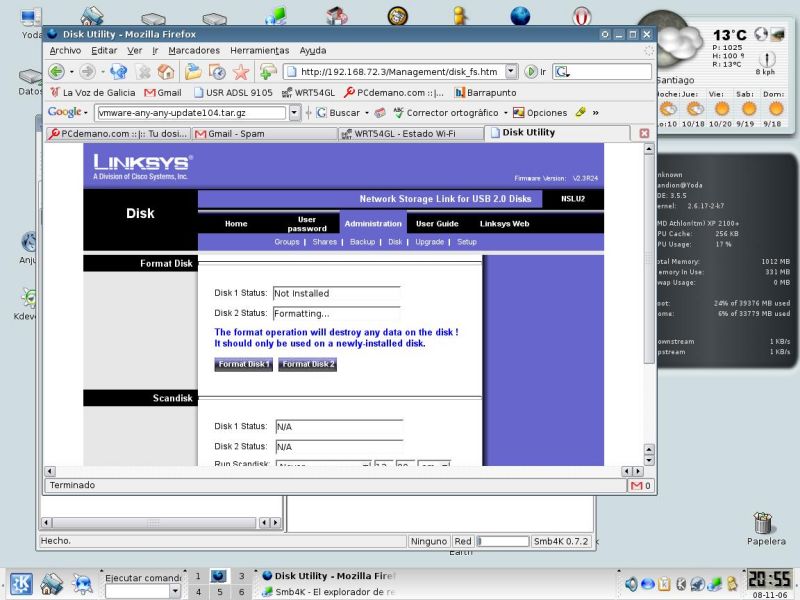The height and width of the screenshot is (600, 800).
Task: Switch to virtual desktop 5 in the pager
Action: (x=220, y=592)
